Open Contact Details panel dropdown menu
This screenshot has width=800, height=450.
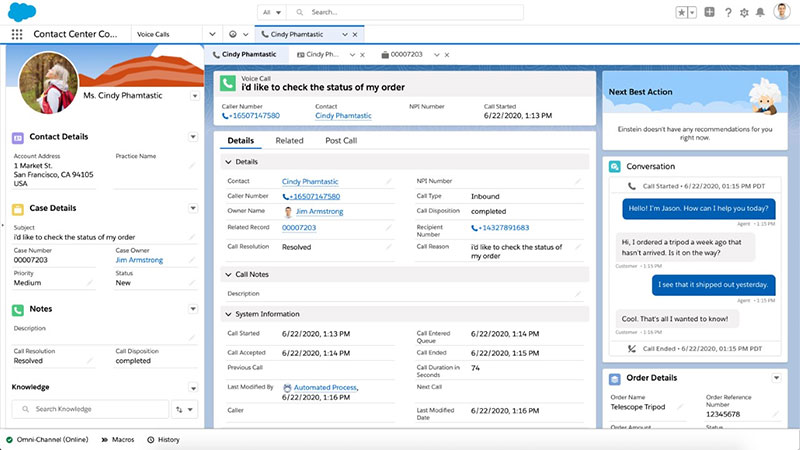pyautogui.click(x=192, y=137)
